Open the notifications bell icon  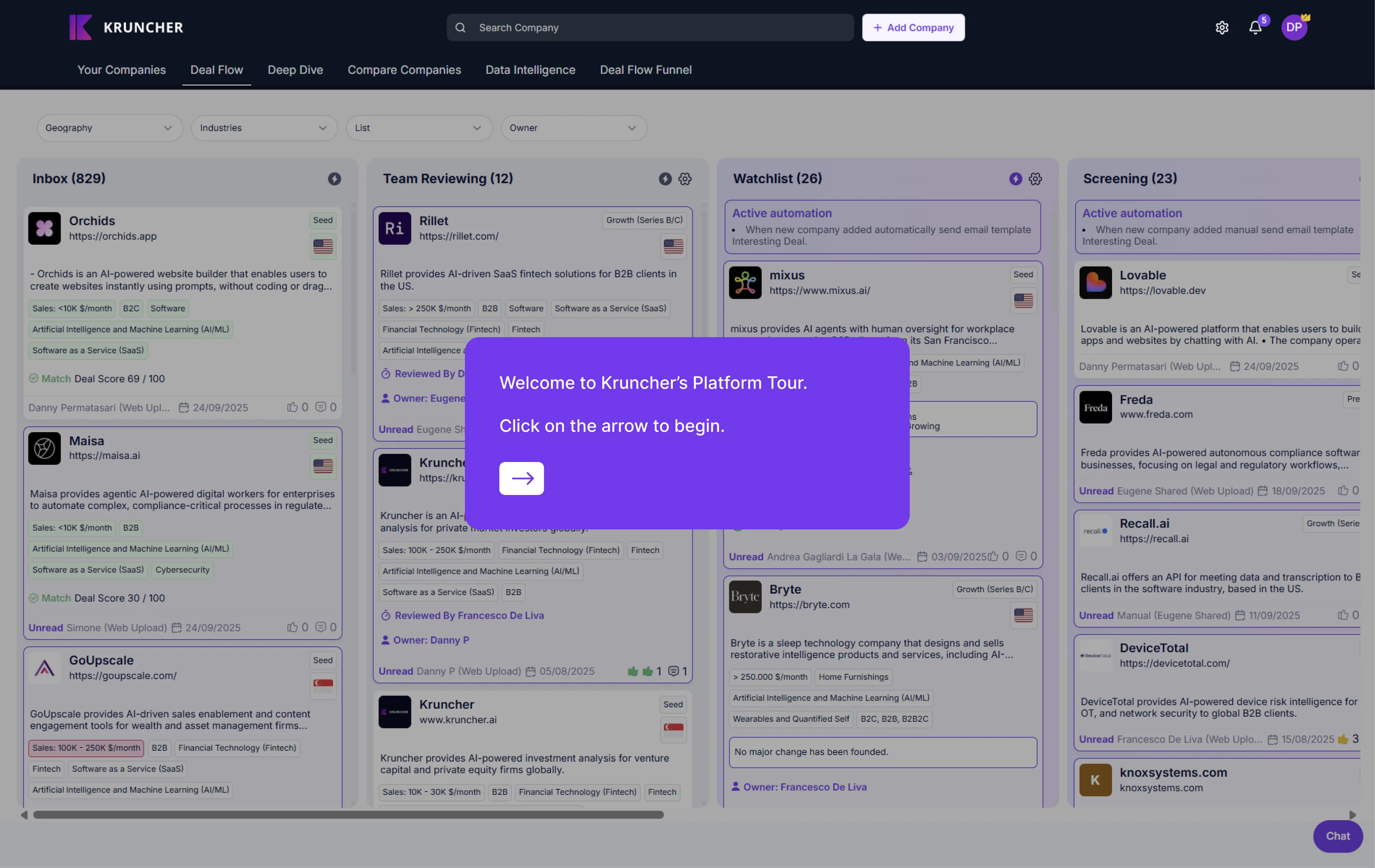[x=1254, y=27]
